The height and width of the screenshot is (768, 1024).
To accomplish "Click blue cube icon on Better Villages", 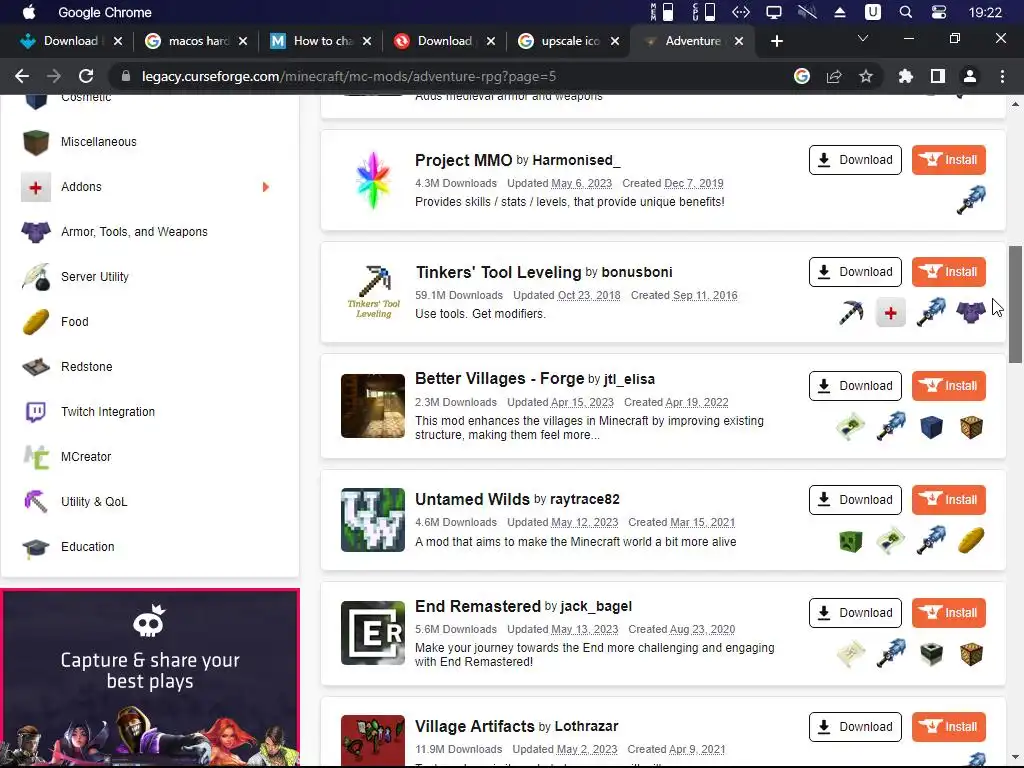I will click(x=931, y=426).
